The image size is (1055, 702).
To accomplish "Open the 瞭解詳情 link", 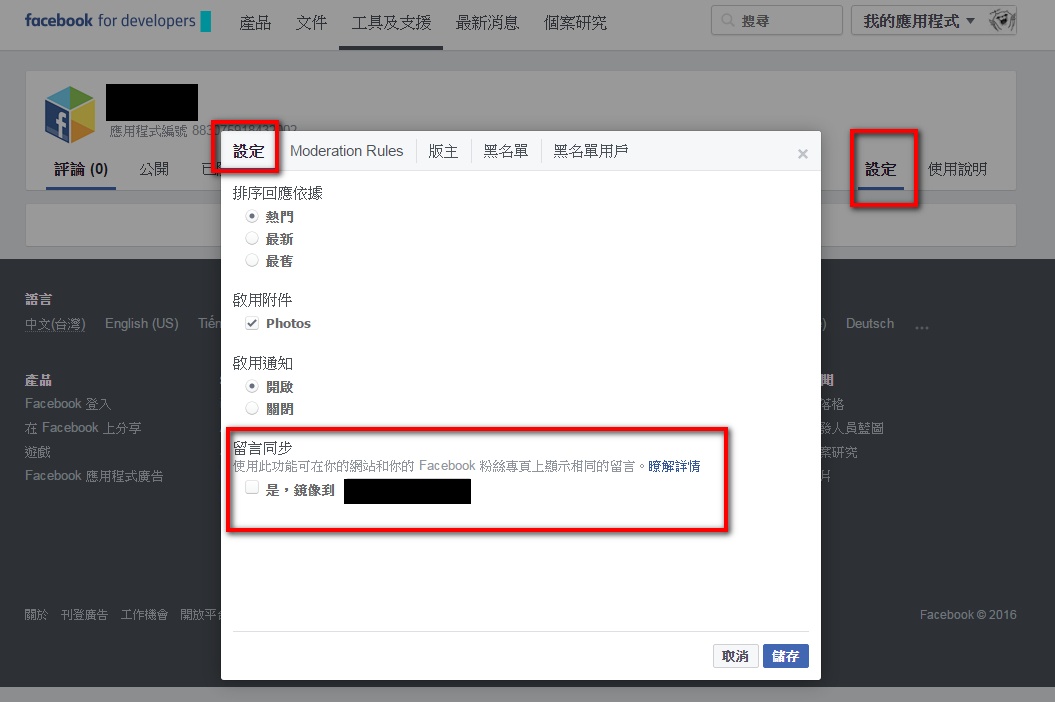I will tap(674, 466).
